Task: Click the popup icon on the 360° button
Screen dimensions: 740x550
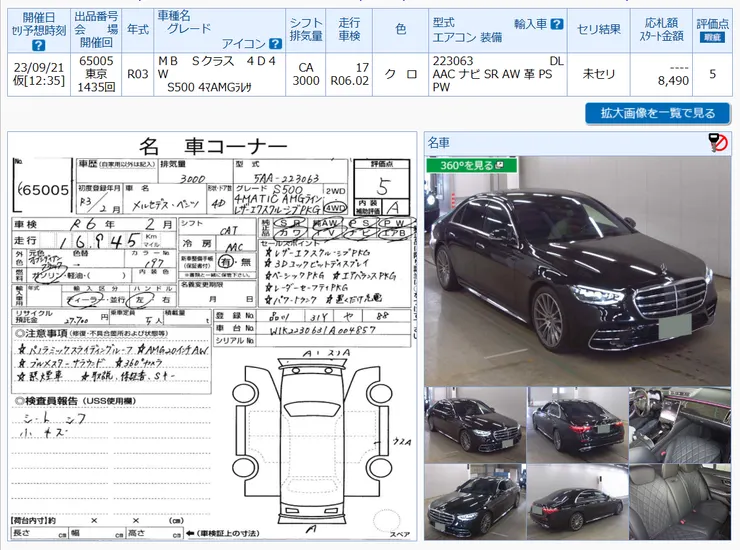Action: [x=511, y=165]
